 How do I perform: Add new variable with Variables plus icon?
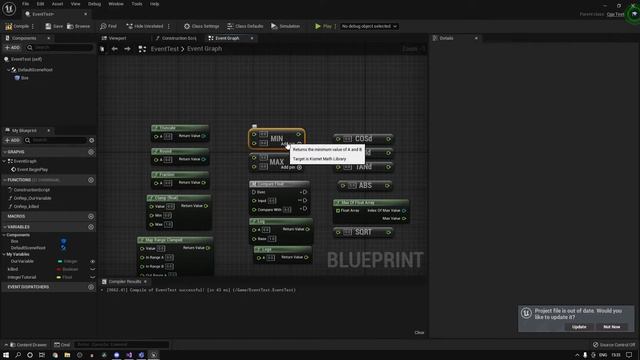click(x=91, y=227)
